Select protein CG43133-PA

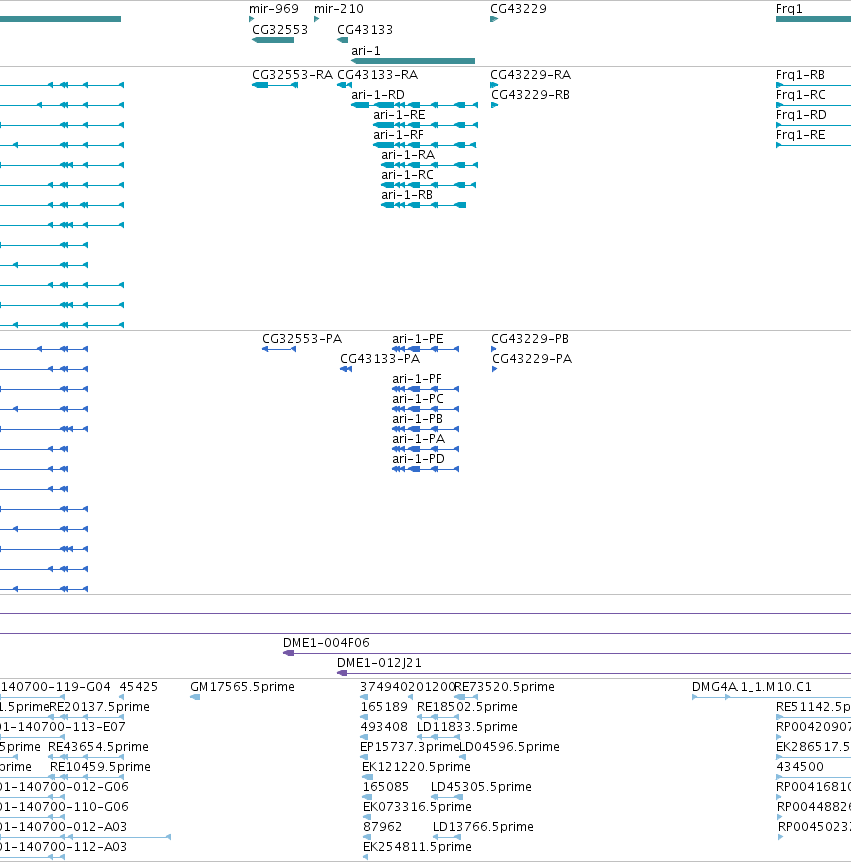(x=346, y=369)
